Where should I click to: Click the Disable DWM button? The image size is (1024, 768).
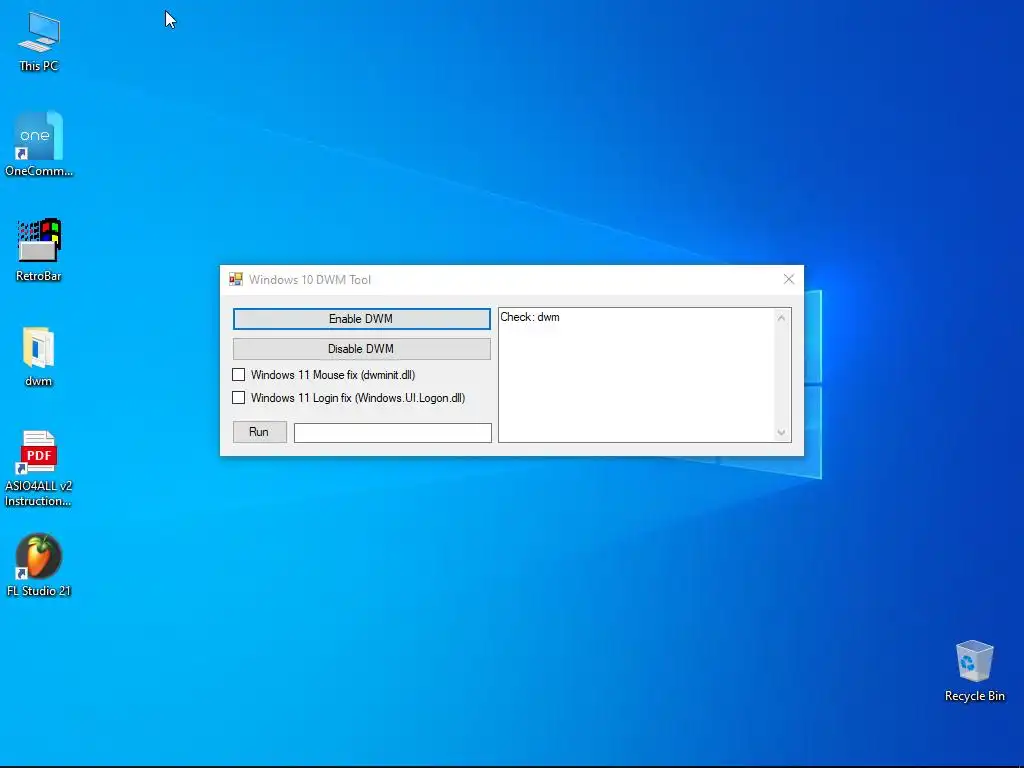tap(361, 349)
